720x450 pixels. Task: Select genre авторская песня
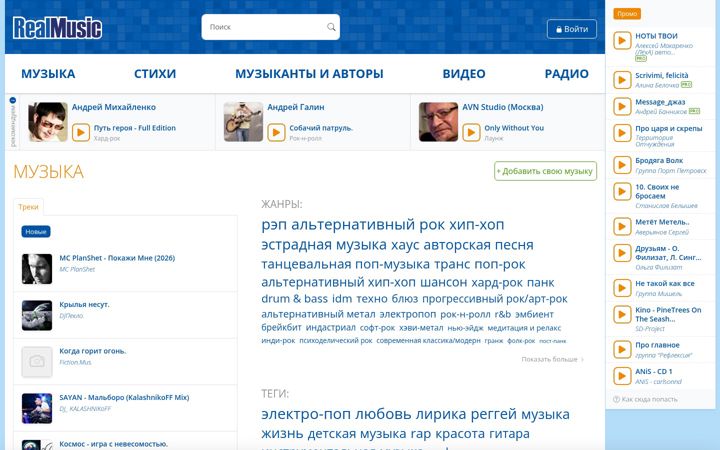[478, 245]
